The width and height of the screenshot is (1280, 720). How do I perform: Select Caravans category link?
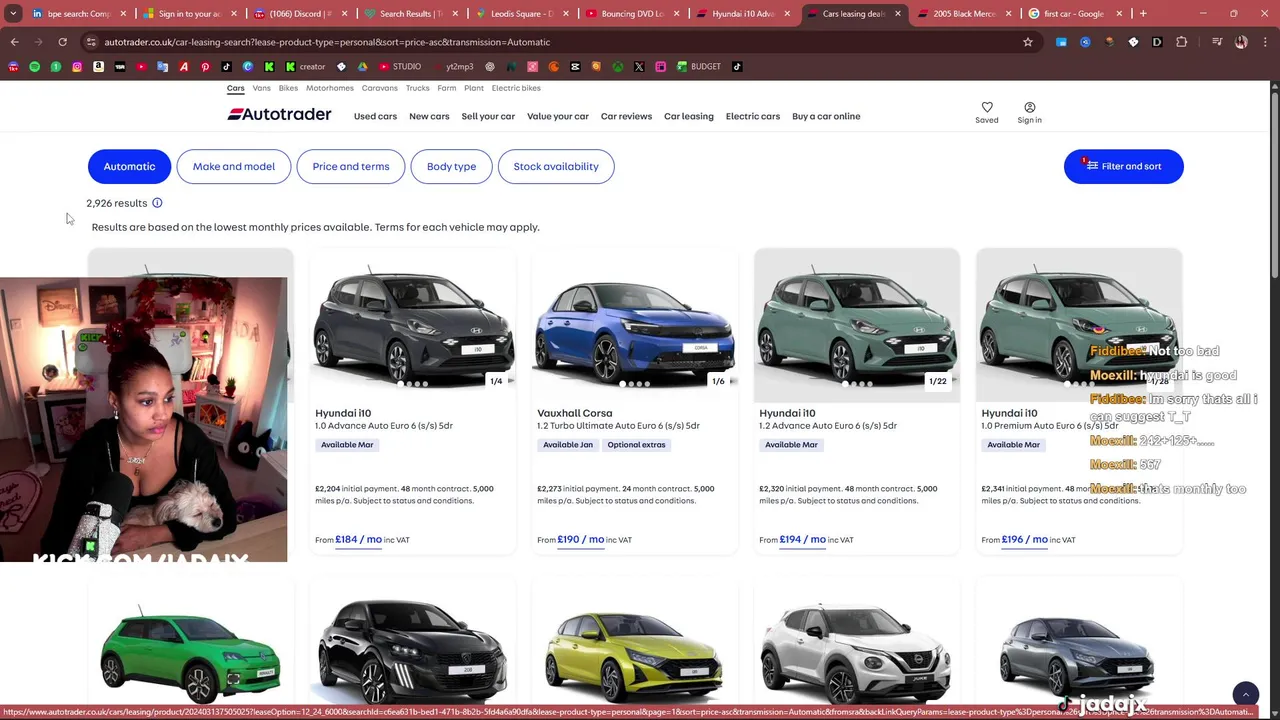pyautogui.click(x=380, y=88)
